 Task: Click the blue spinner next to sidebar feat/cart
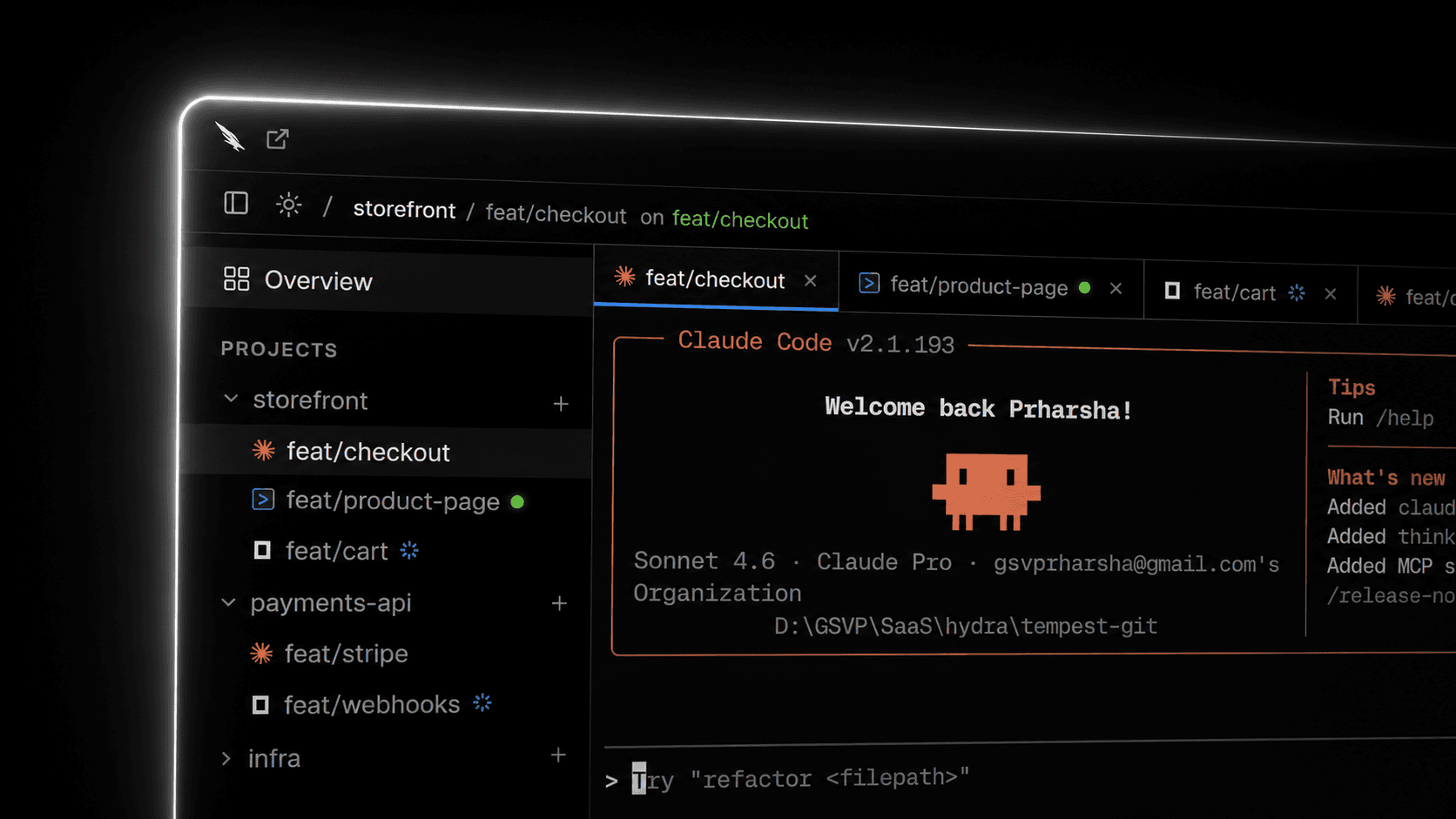tap(409, 550)
